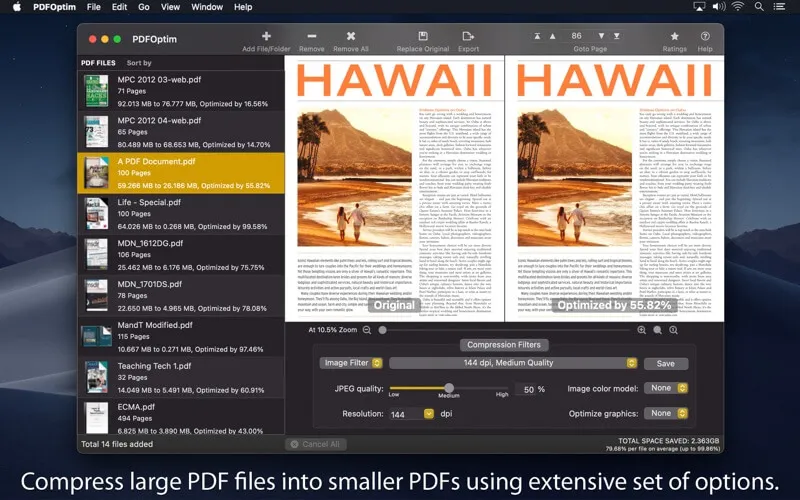Click the Teaching Tech 1.pdf thumbnail
Image resolution: width=800 pixels, height=500 pixels.
(x=96, y=377)
